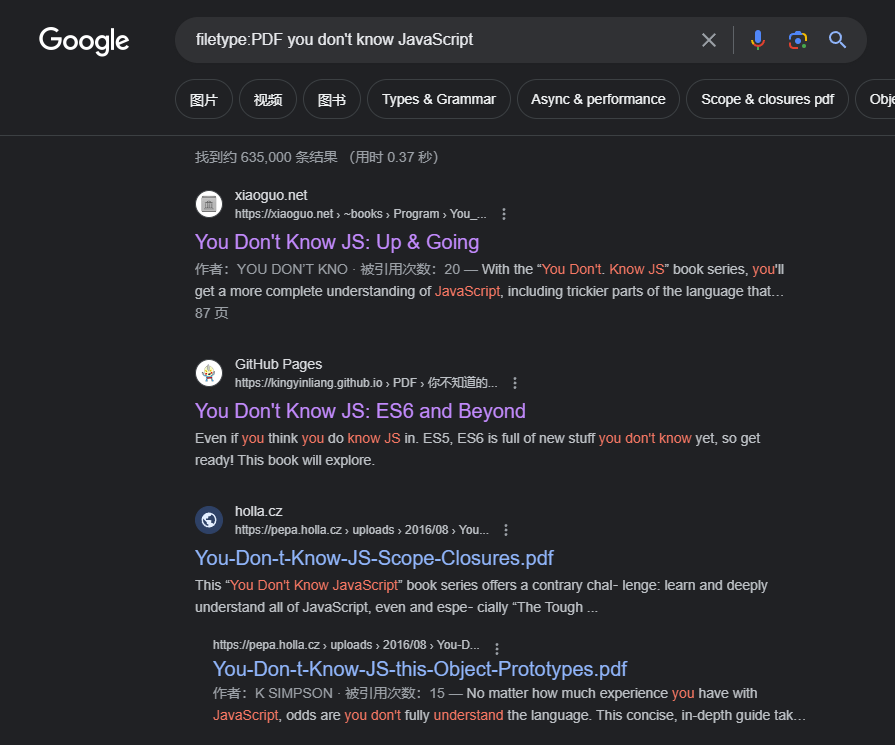The image size is (895, 745).
Task: Click the holla.cz globe favicon
Action: 209,520
